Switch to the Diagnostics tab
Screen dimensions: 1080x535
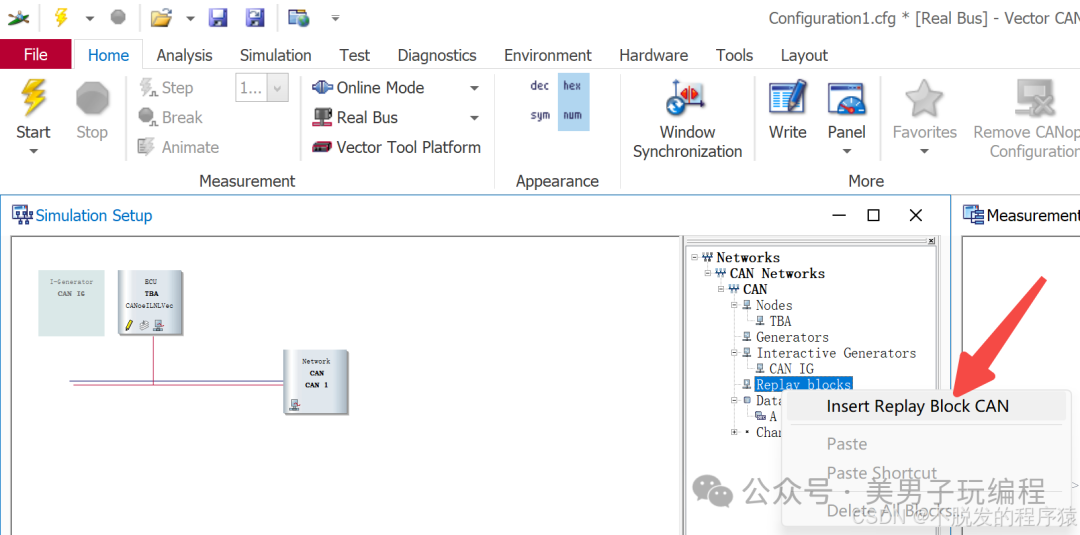tap(437, 55)
